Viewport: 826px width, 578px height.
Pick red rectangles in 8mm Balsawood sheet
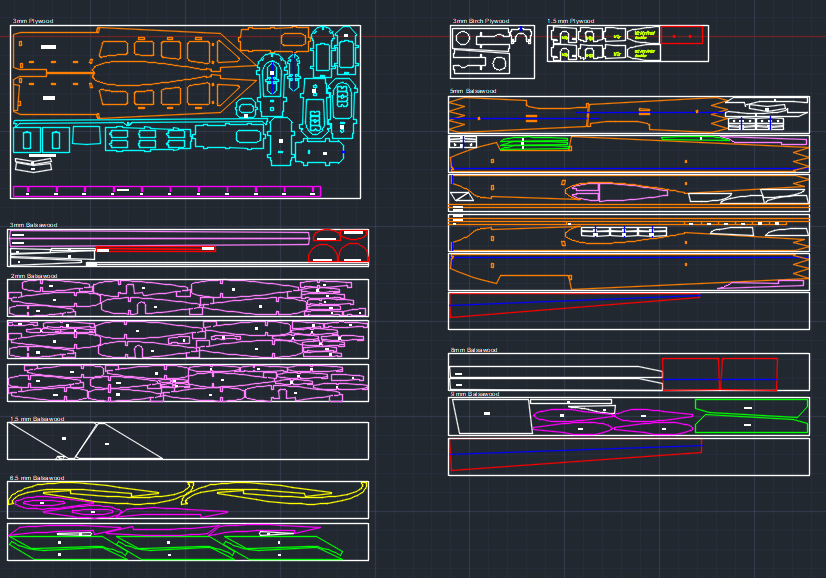point(719,374)
